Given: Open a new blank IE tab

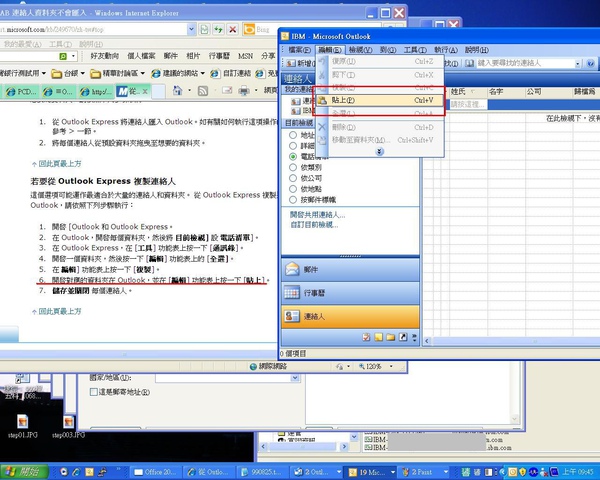Looking at the screenshot, I should pos(158,91).
